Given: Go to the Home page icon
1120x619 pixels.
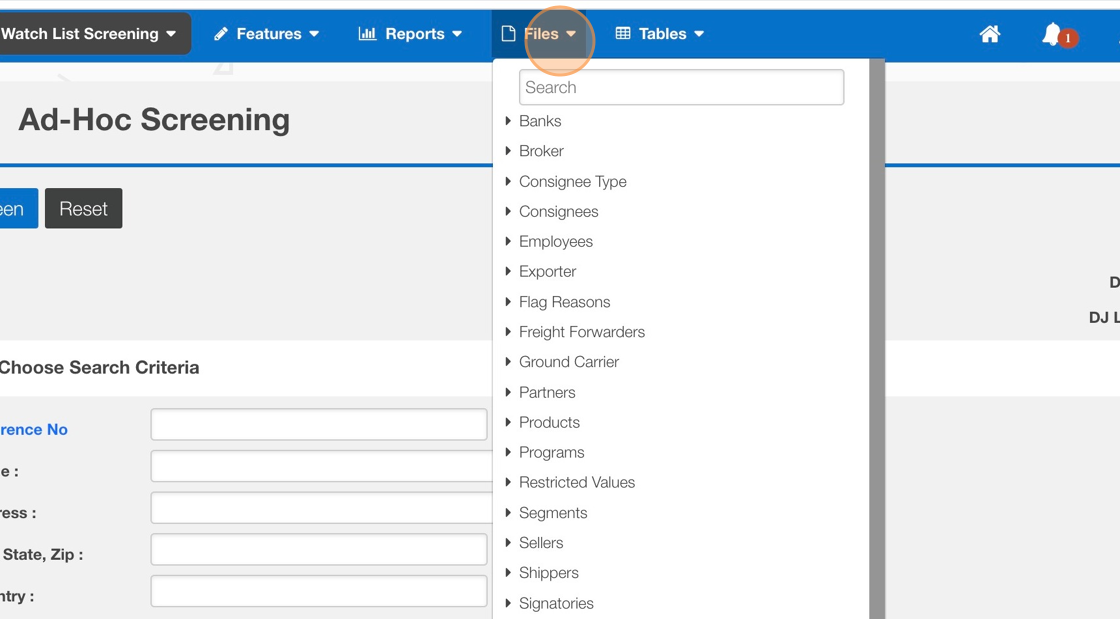Looking at the screenshot, I should [x=989, y=34].
